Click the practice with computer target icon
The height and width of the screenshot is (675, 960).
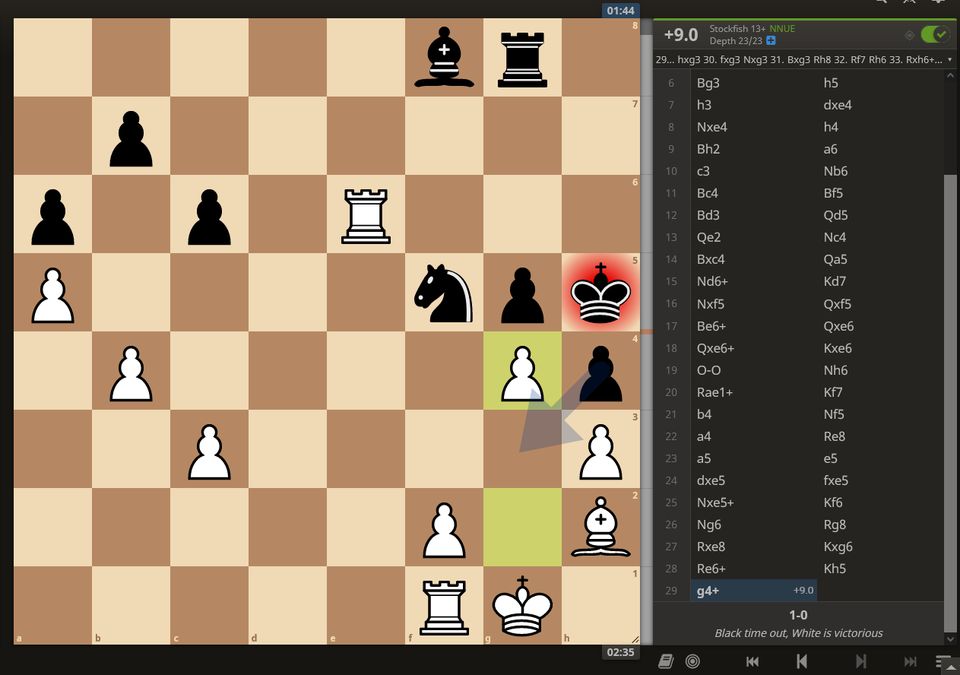point(692,661)
